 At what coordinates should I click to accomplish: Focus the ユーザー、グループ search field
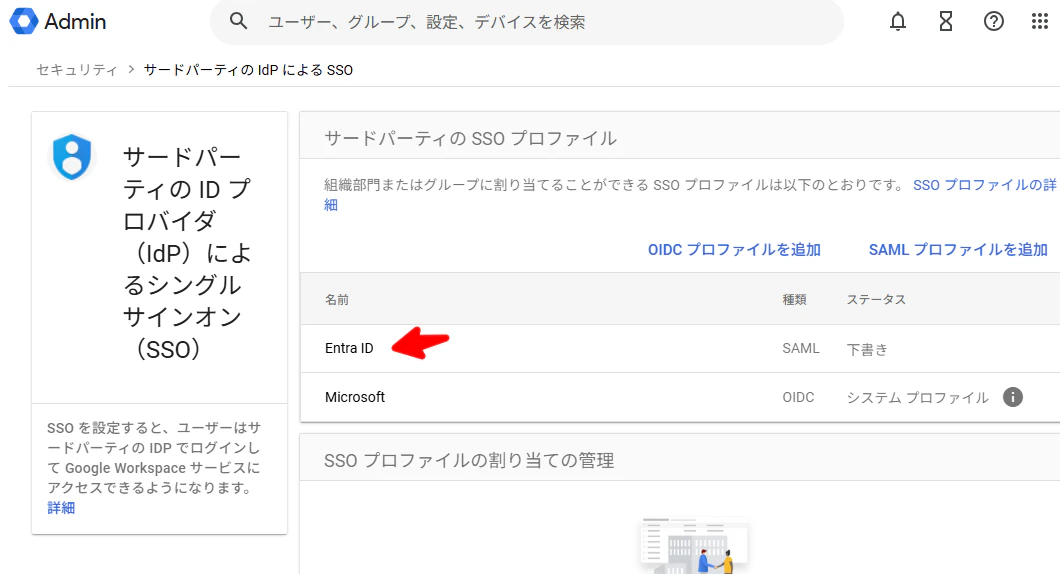click(x=527, y=22)
